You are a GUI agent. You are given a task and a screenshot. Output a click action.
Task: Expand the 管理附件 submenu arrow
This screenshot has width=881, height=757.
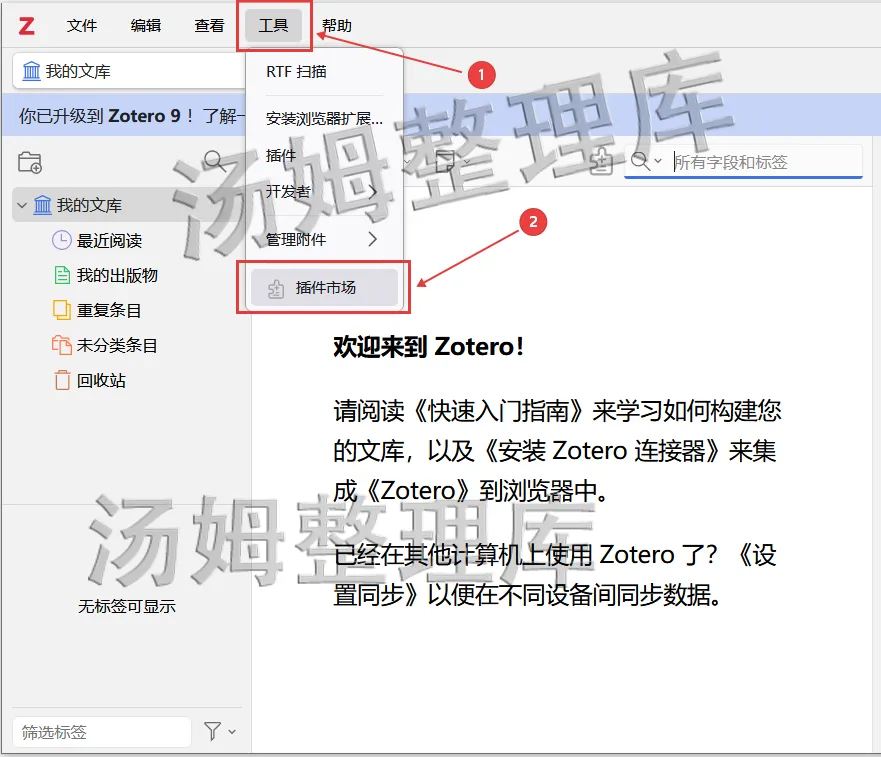[x=373, y=240]
